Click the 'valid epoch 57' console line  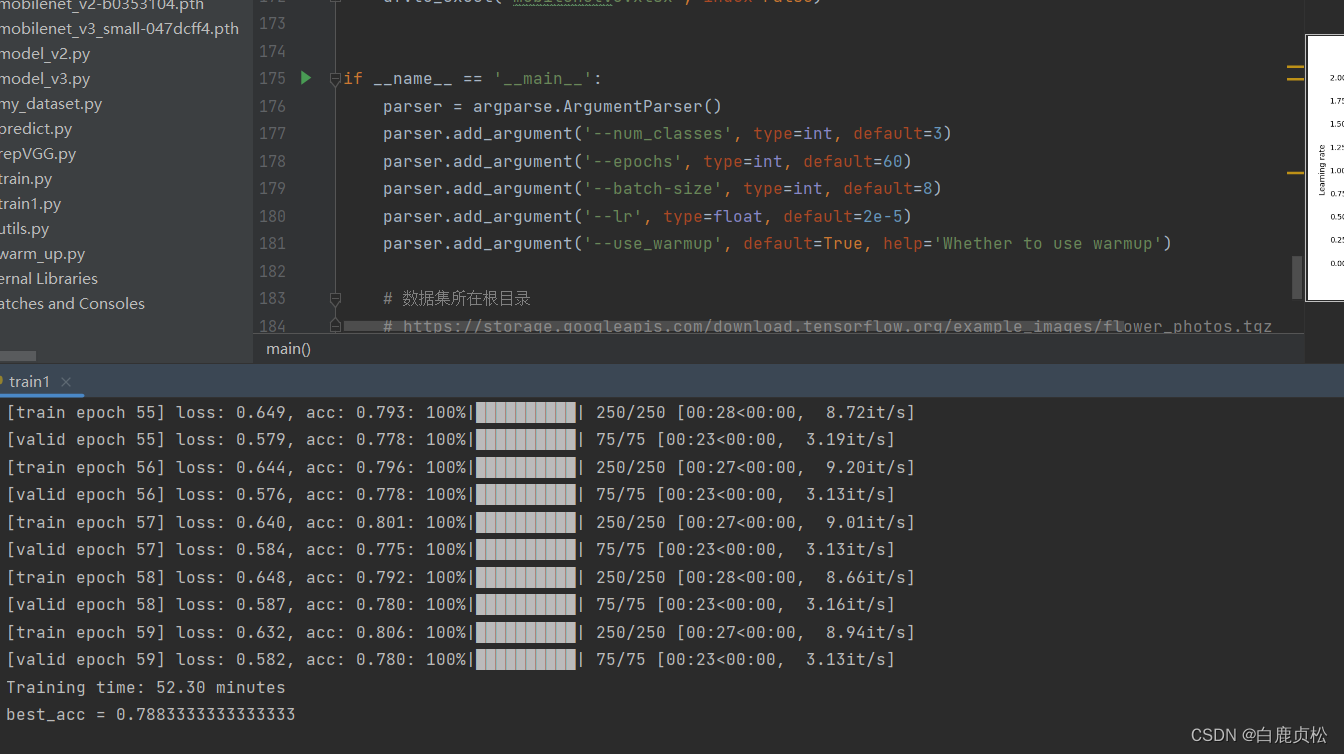click(450, 549)
